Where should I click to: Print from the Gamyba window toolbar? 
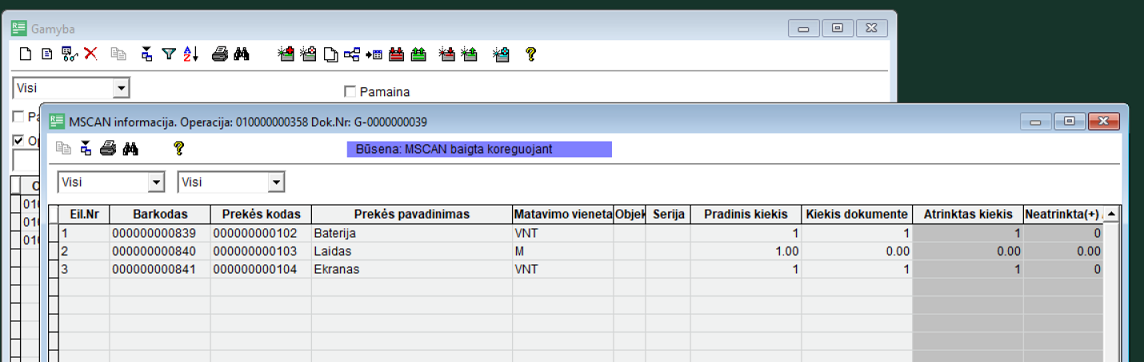point(220,53)
